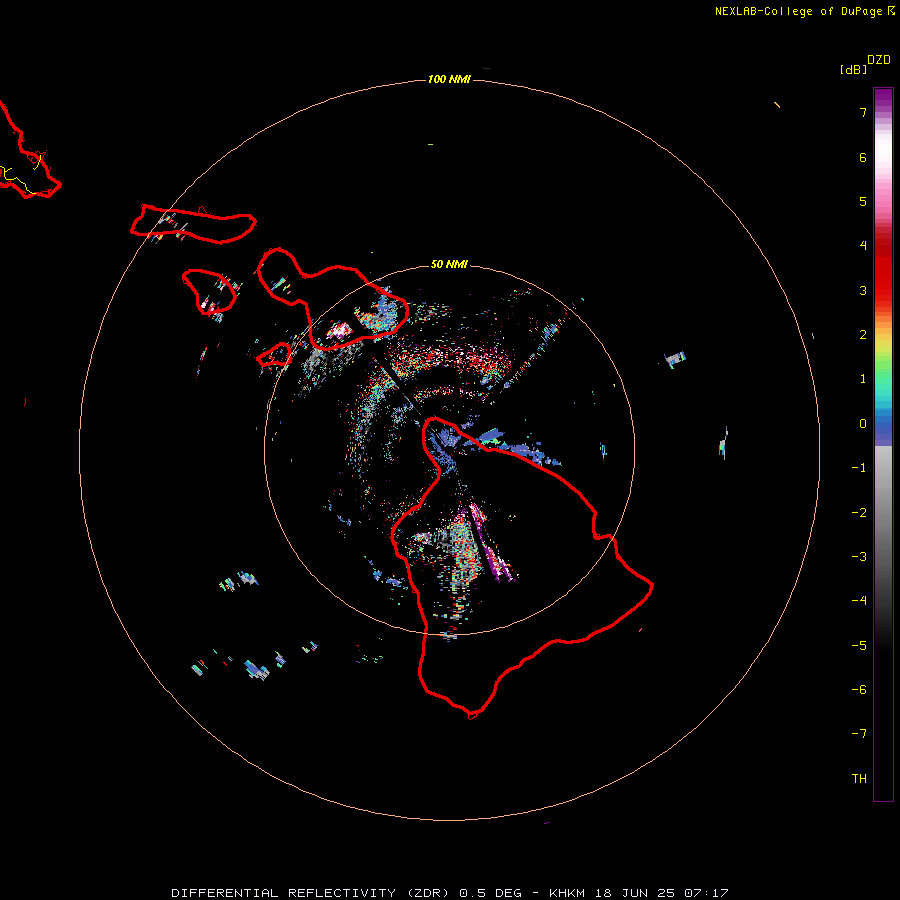
Task: Click the [dB] units label
Action: click(853, 69)
